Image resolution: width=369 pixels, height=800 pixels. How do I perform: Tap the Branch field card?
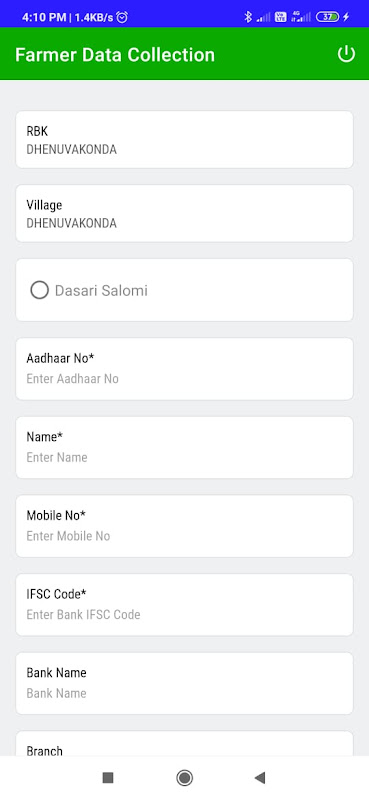[184, 743]
